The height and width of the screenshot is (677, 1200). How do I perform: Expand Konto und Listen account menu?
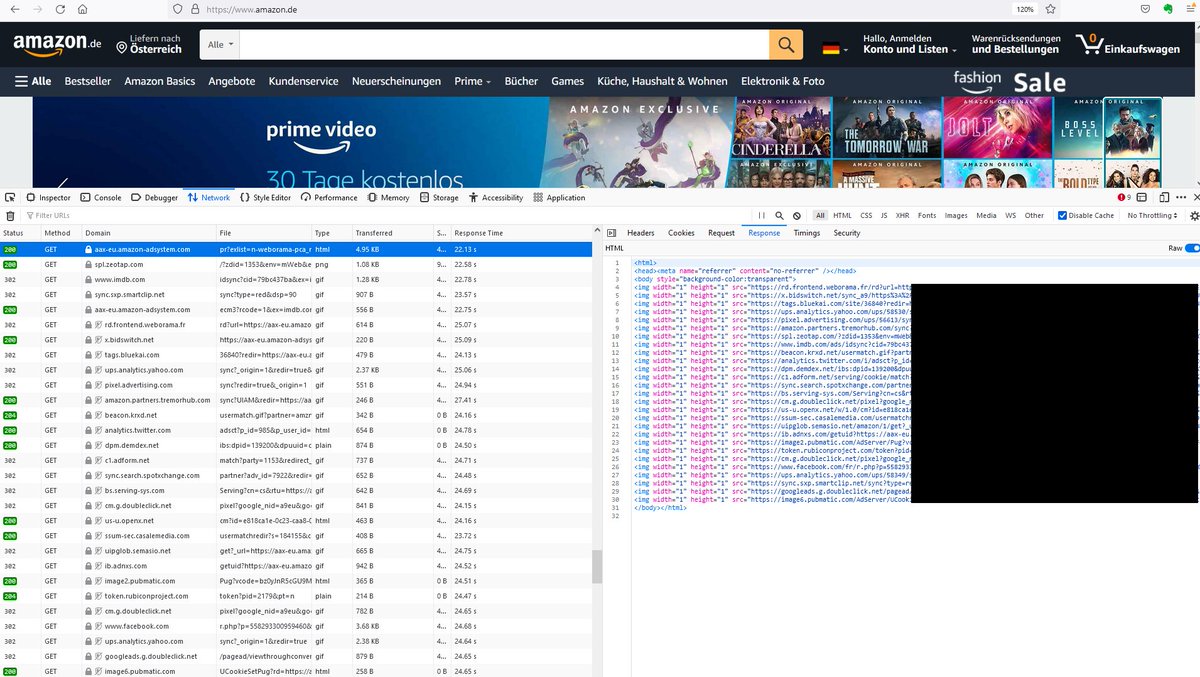coord(910,44)
